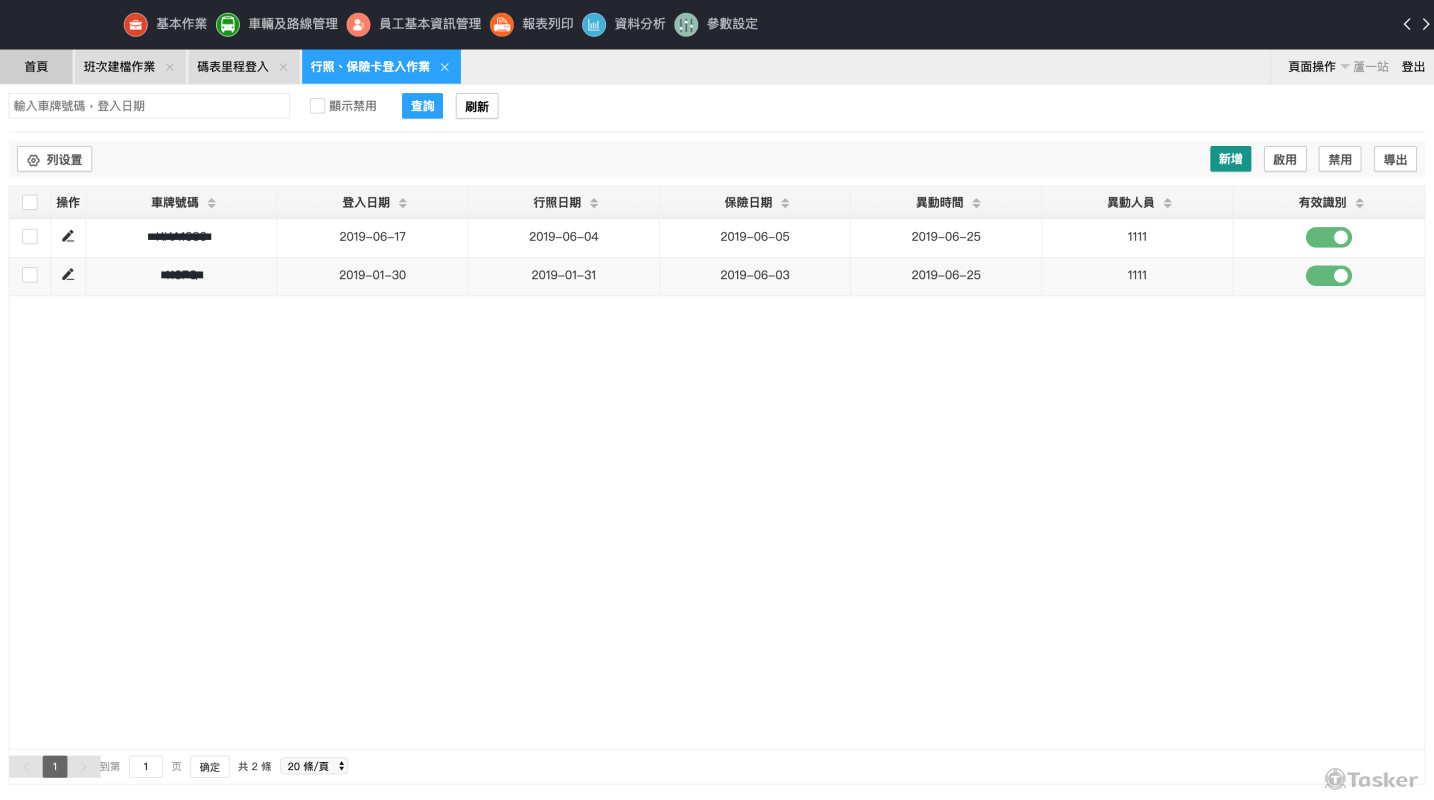
Task: Open the 20 條/頁 page size dropdown
Action: [314, 766]
